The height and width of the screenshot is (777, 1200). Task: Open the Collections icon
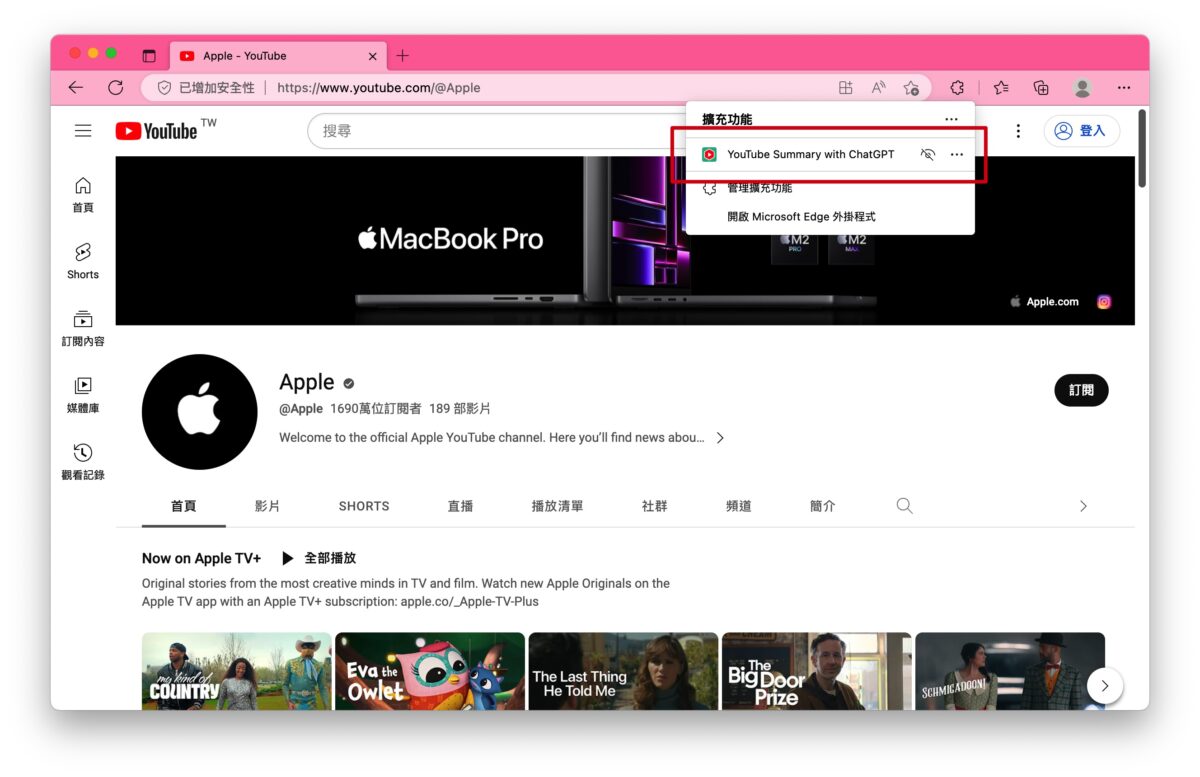click(1041, 88)
